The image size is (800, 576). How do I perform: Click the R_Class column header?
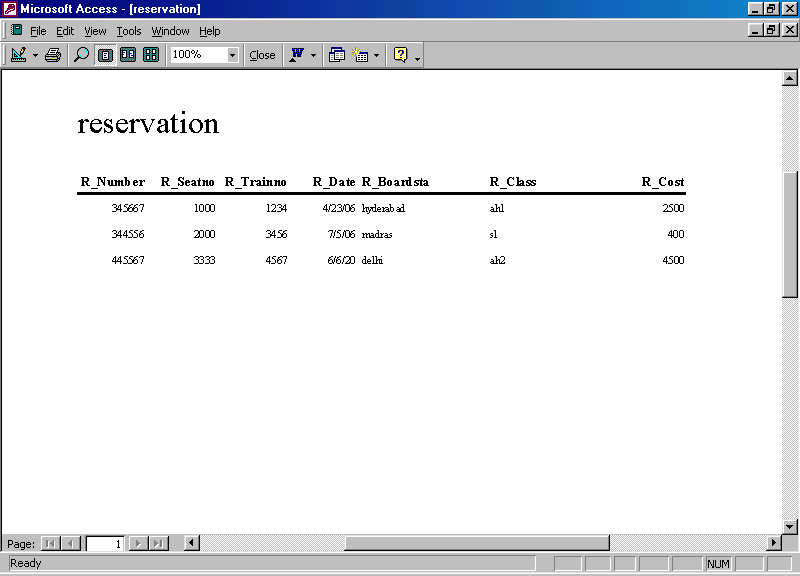513,182
